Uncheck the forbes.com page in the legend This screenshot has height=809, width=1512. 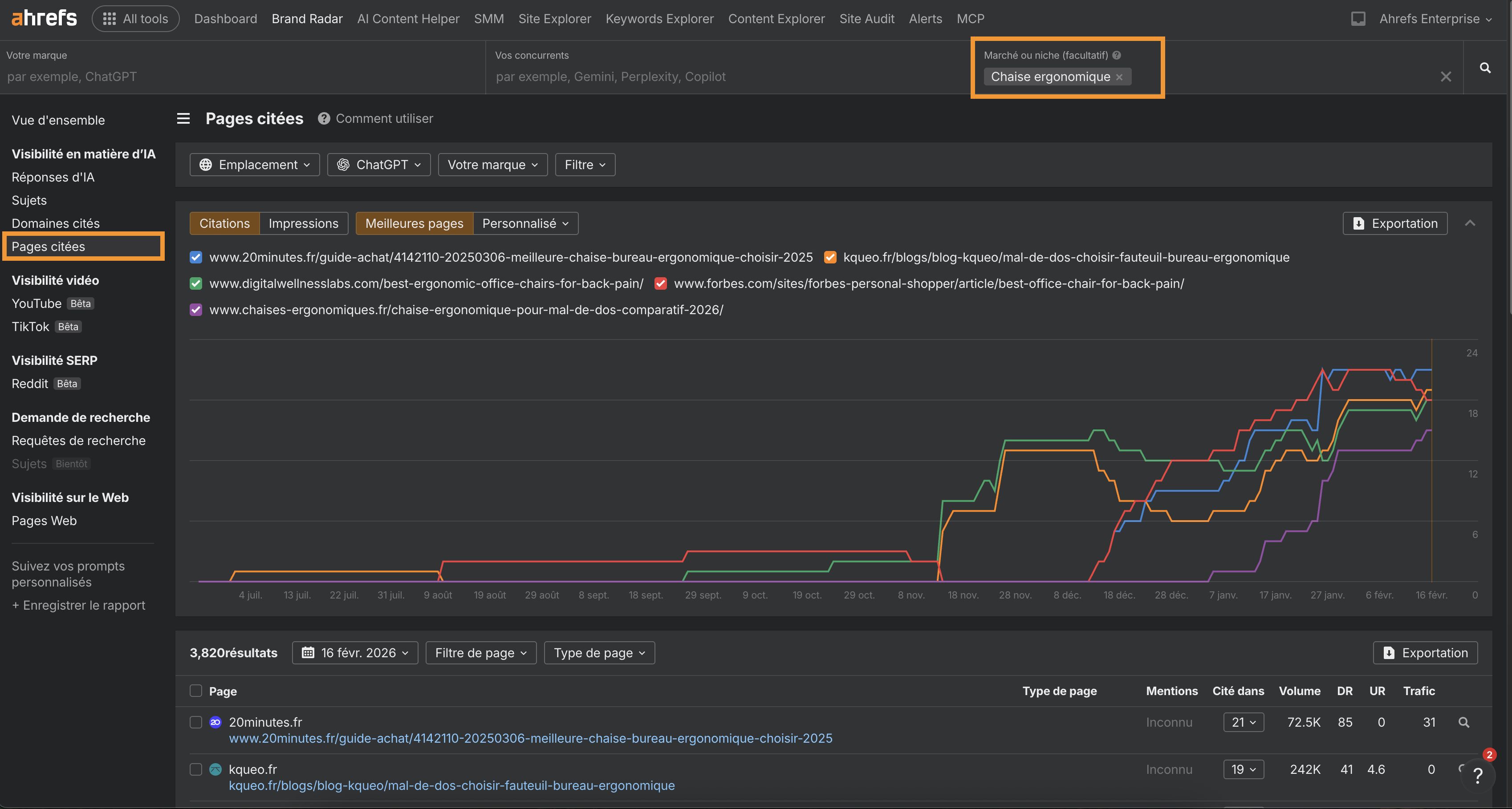(x=660, y=283)
